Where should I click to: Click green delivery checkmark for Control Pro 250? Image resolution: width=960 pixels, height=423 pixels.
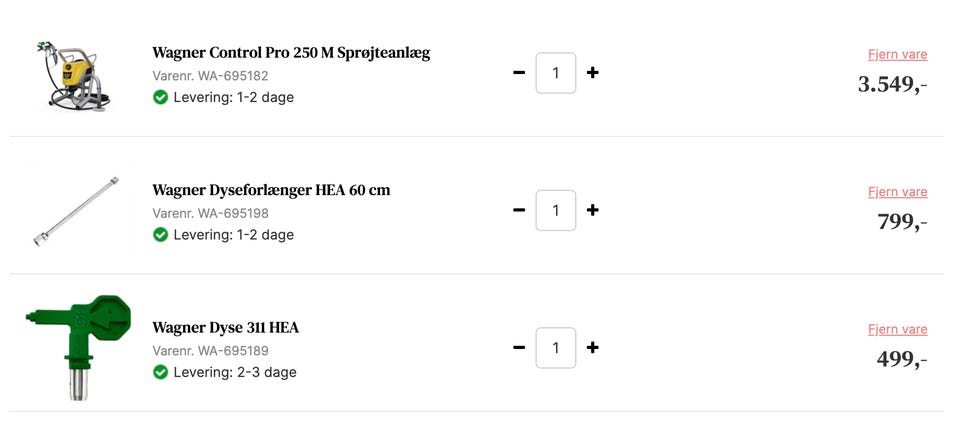pos(160,97)
